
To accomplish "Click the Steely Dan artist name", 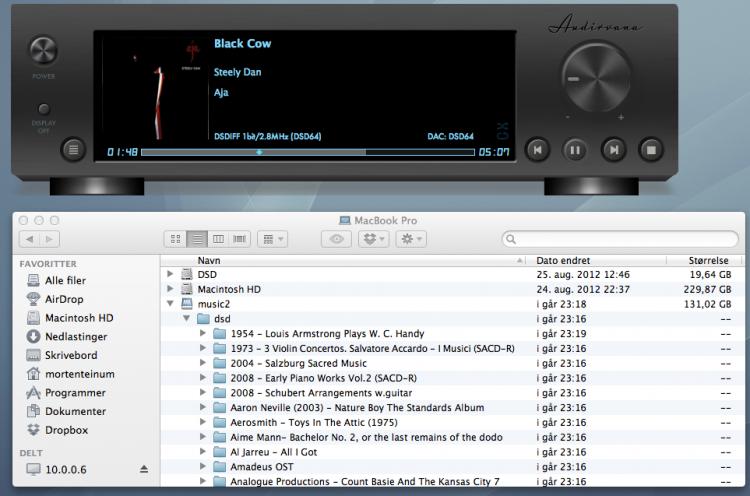I will (x=238, y=72).
